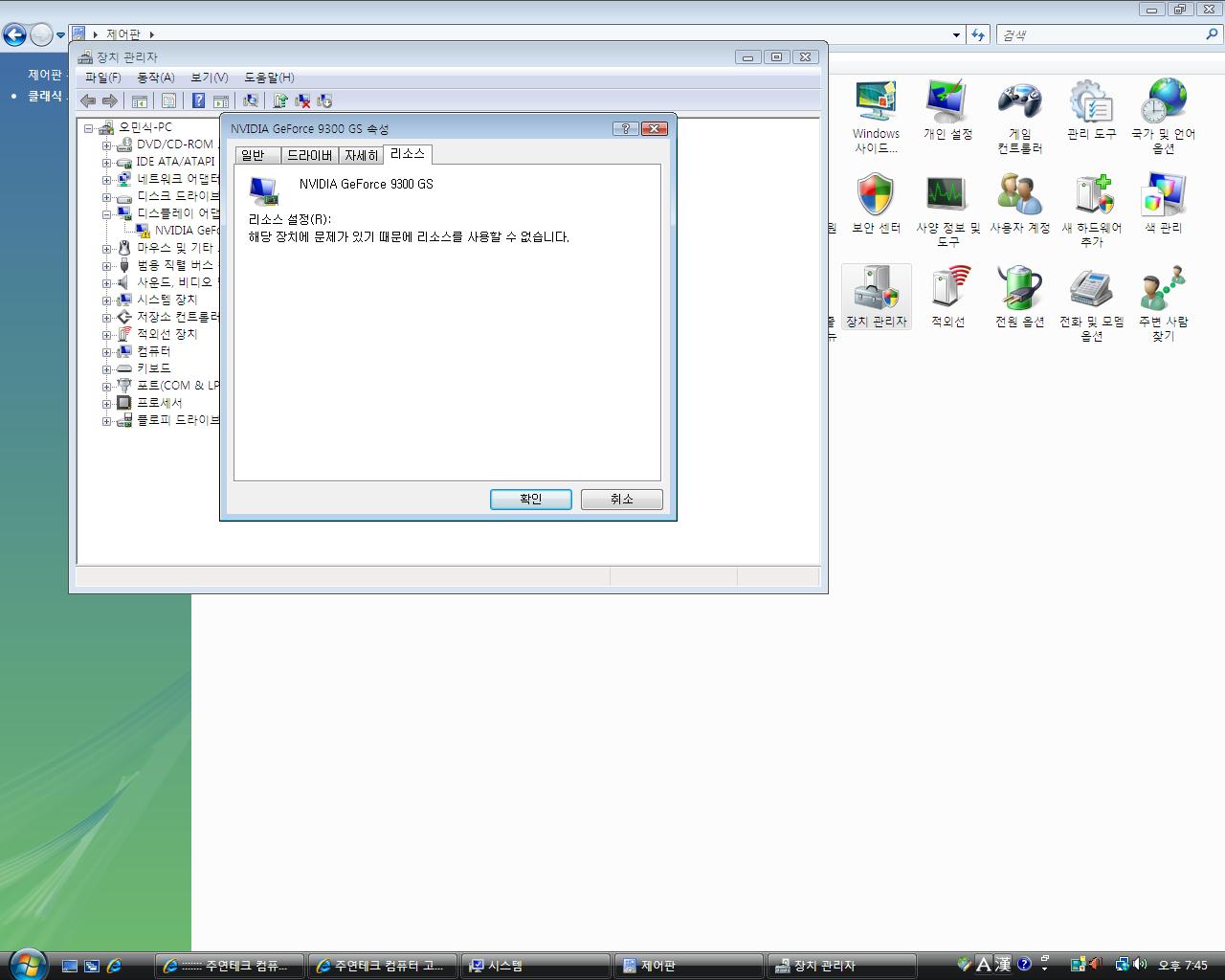The height and width of the screenshot is (980, 1225).
Task: Expand the 키보드 (Keyboard) tree node
Action: click(x=107, y=368)
